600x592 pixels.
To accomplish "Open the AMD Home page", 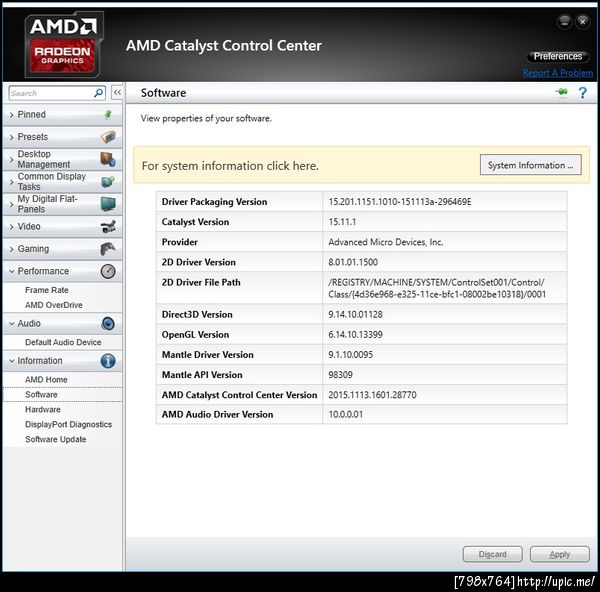I will click(46, 379).
